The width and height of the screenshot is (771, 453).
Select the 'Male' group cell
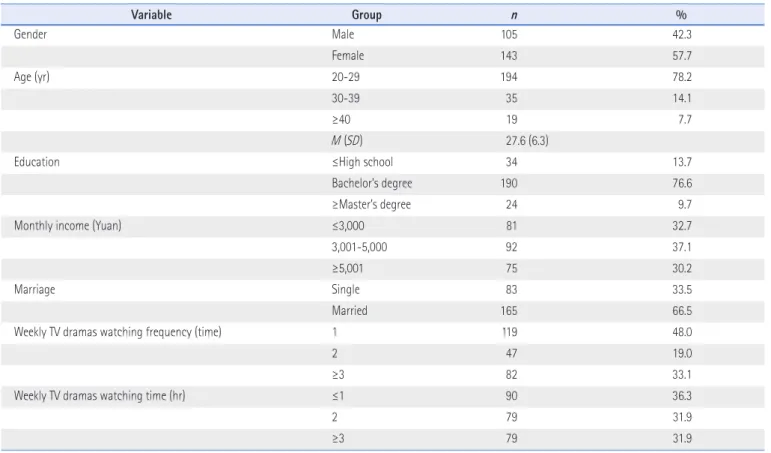343,34
